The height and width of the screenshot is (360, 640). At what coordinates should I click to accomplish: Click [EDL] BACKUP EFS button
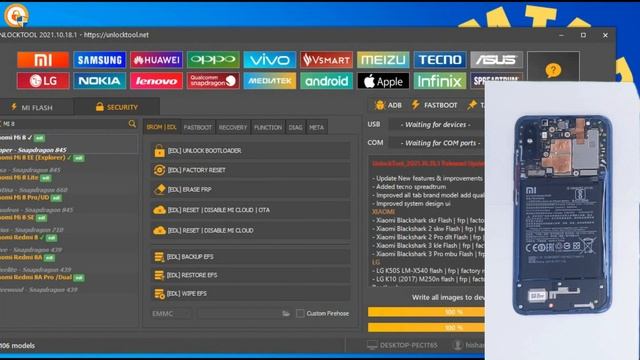pos(251,257)
